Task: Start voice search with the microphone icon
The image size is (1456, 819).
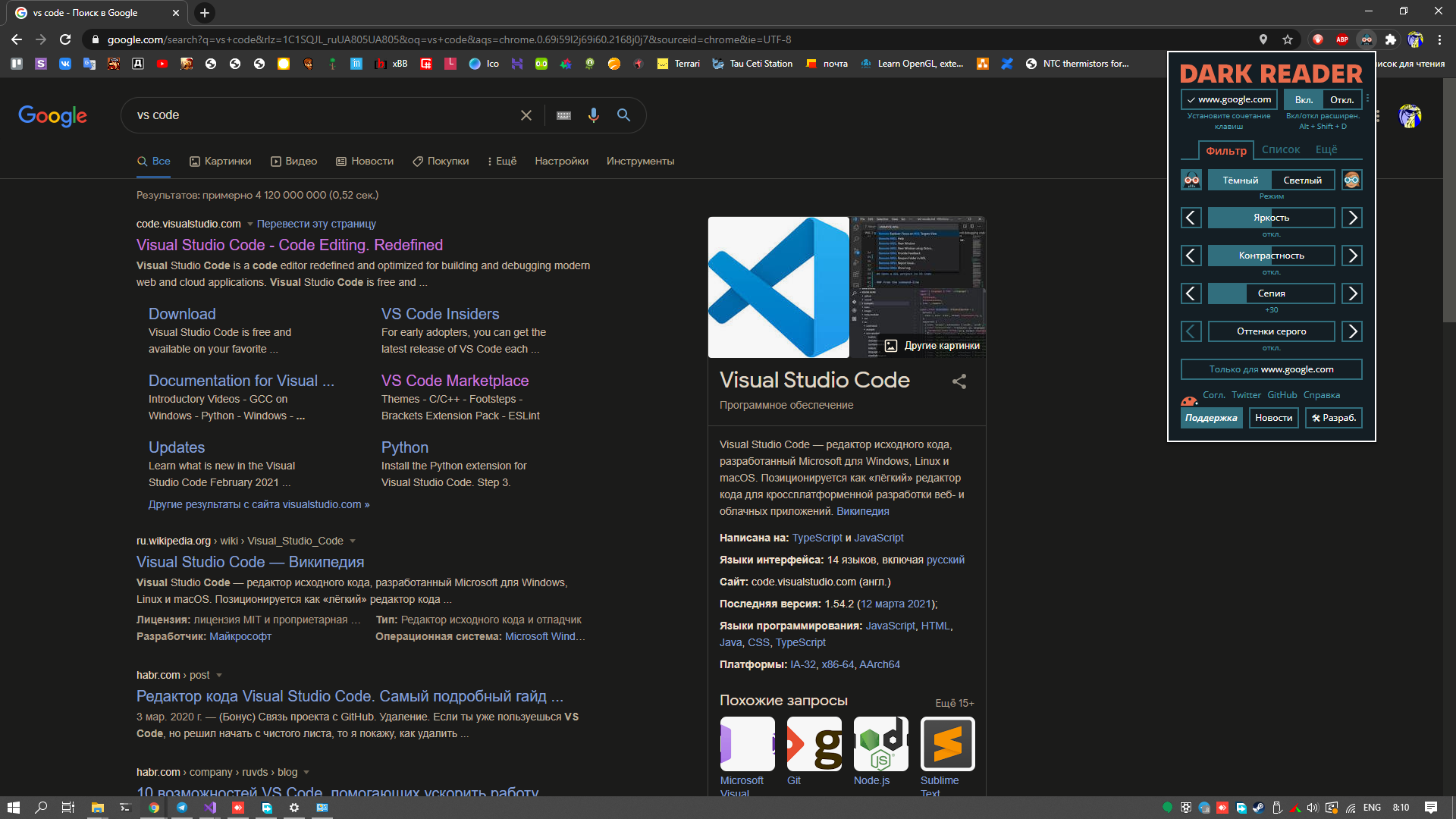Action: point(594,115)
